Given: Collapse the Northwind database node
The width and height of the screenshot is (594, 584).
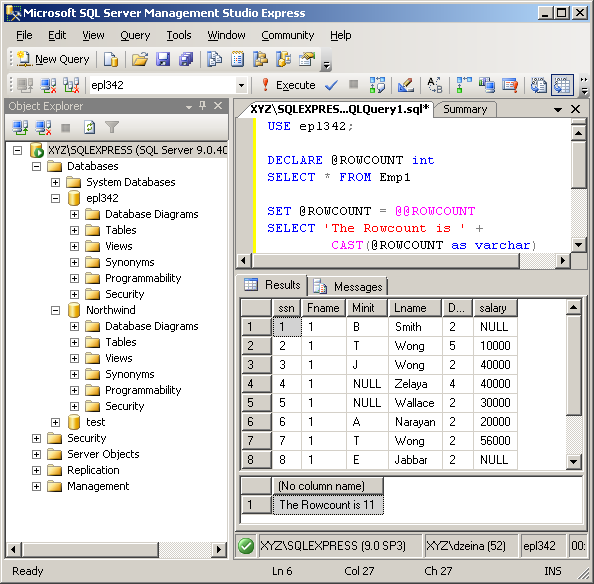Looking at the screenshot, I should click(x=55, y=310).
